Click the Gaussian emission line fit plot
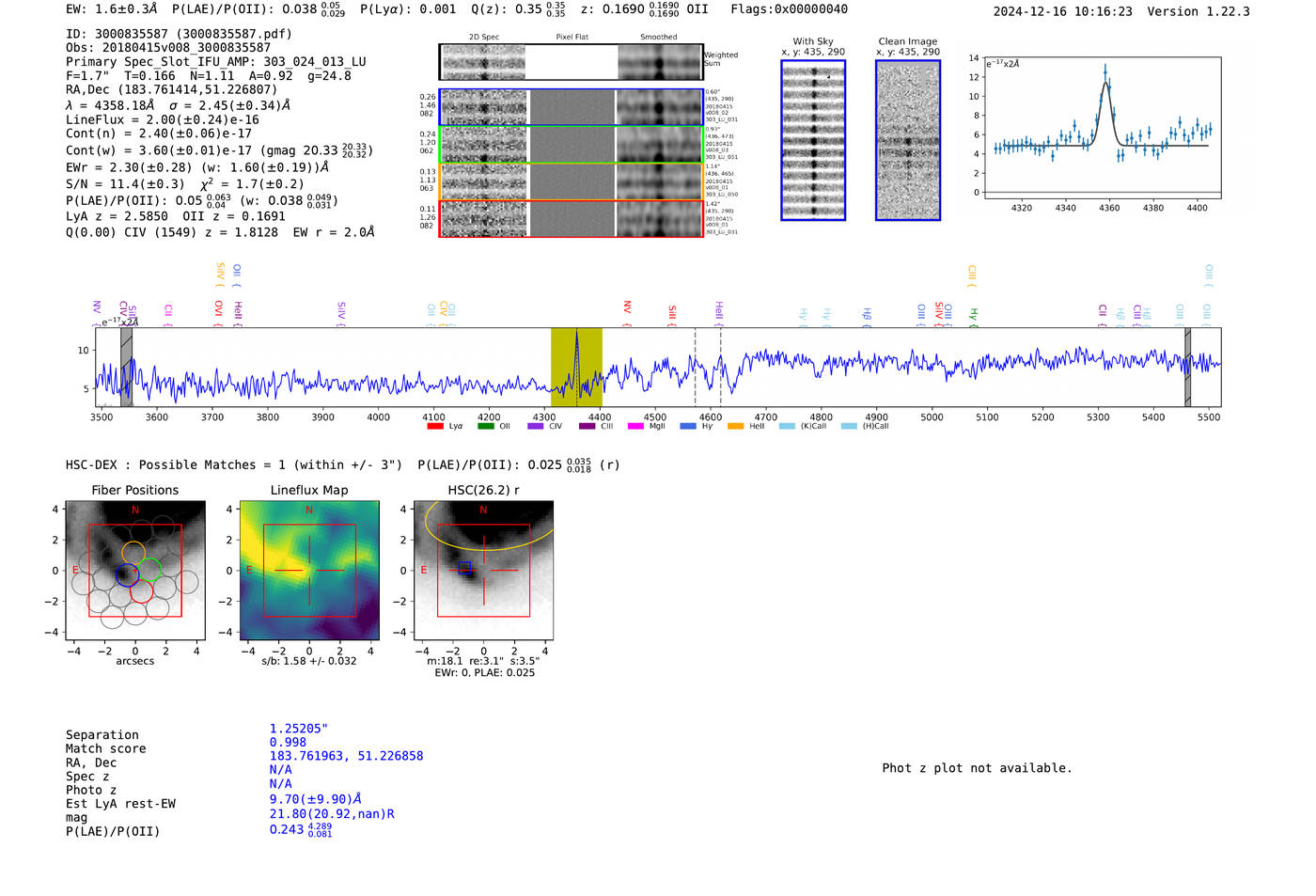Image resolution: width=1316 pixels, height=896 pixels. tap(1103, 128)
